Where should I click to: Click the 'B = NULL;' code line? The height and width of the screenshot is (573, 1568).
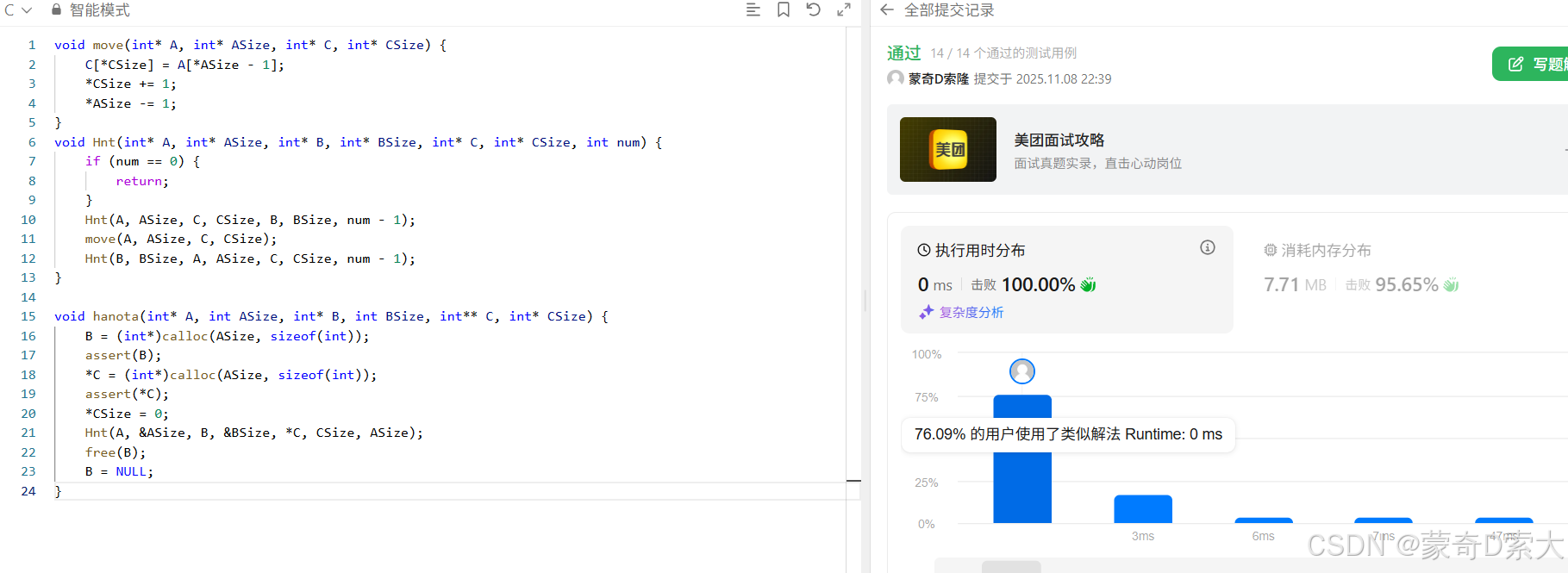(x=119, y=471)
